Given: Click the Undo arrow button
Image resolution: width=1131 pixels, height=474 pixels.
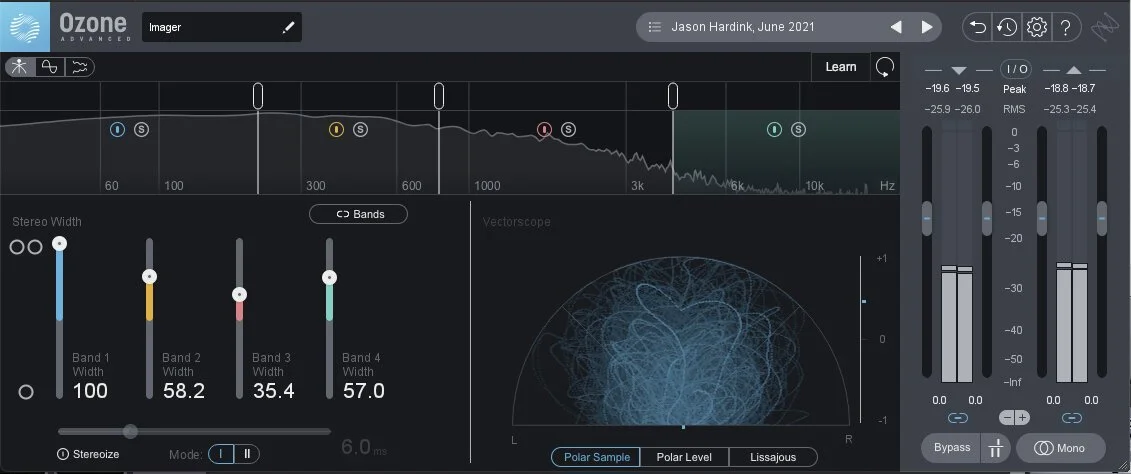Looking at the screenshot, I should pos(977,27).
